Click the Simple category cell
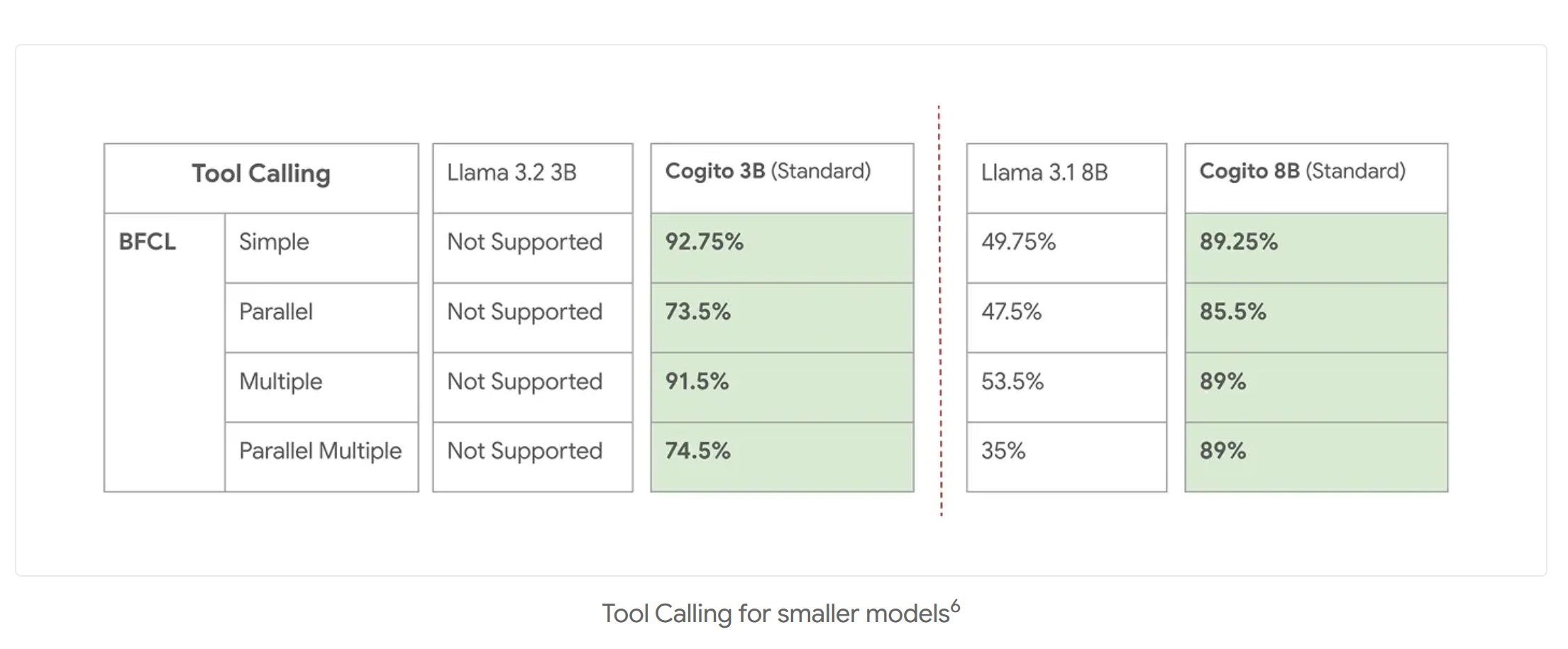The height and width of the screenshot is (649, 1568). coord(321,248)
